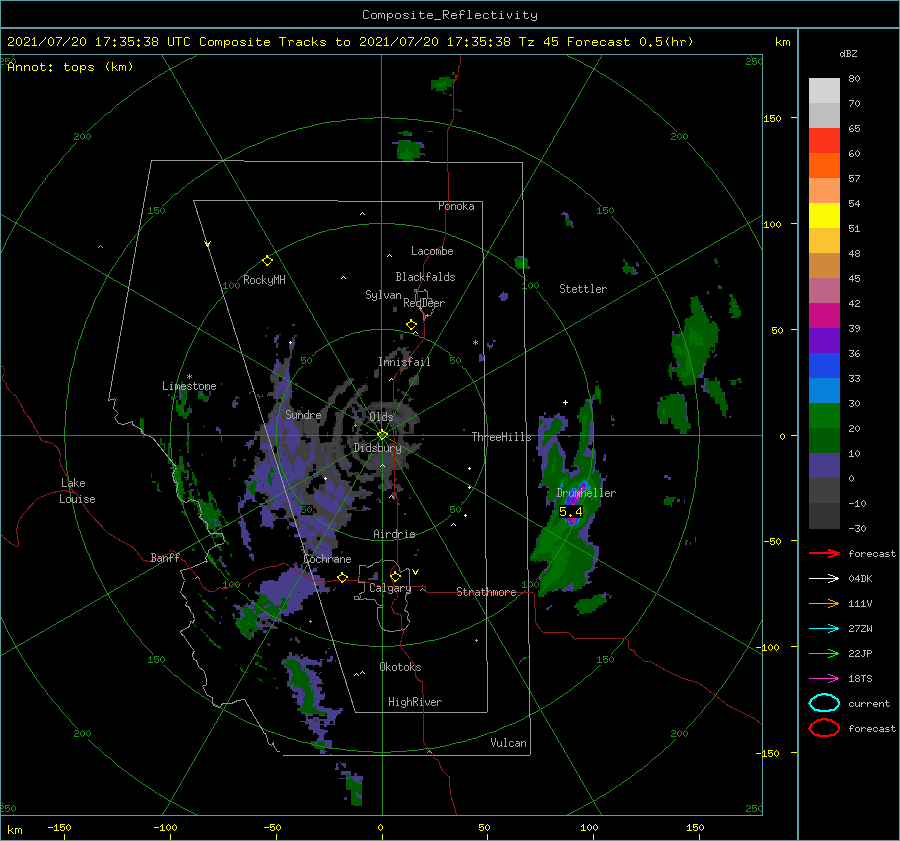This screenshot has width=900, height=841.
Task: Click the Drumheller city label
Action: [x=586, y=493]
